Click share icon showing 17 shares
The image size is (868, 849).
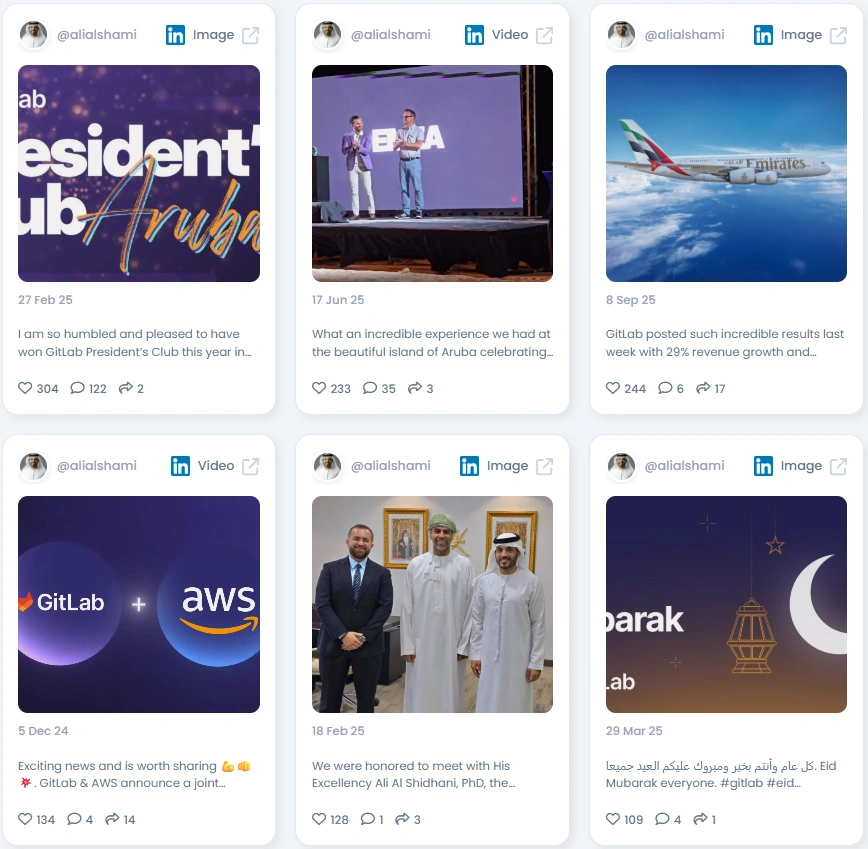(x=703, y=388)
